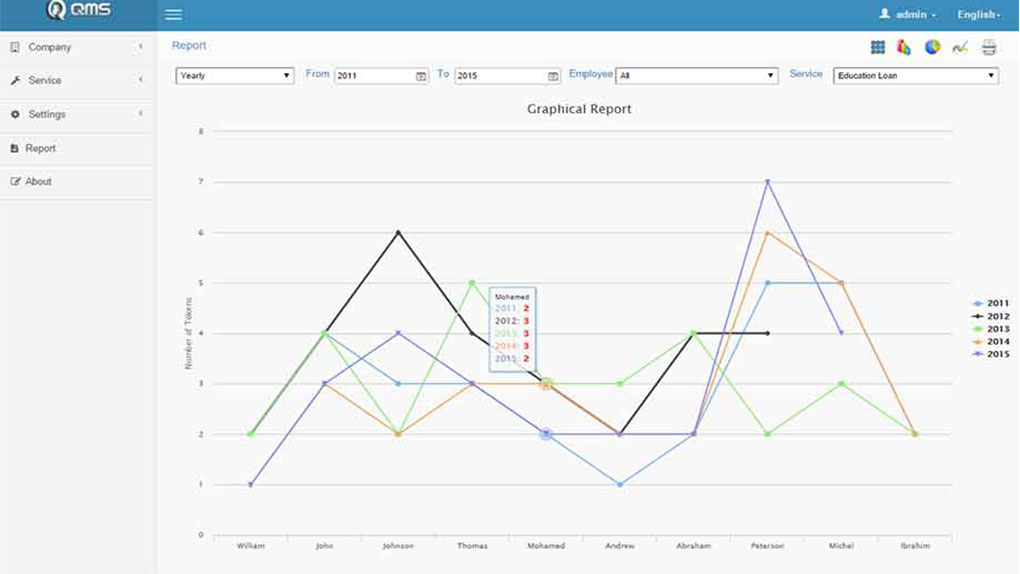The image size is (1020, 574).
Task: Go to the About page link
Action: click(38, 181)
